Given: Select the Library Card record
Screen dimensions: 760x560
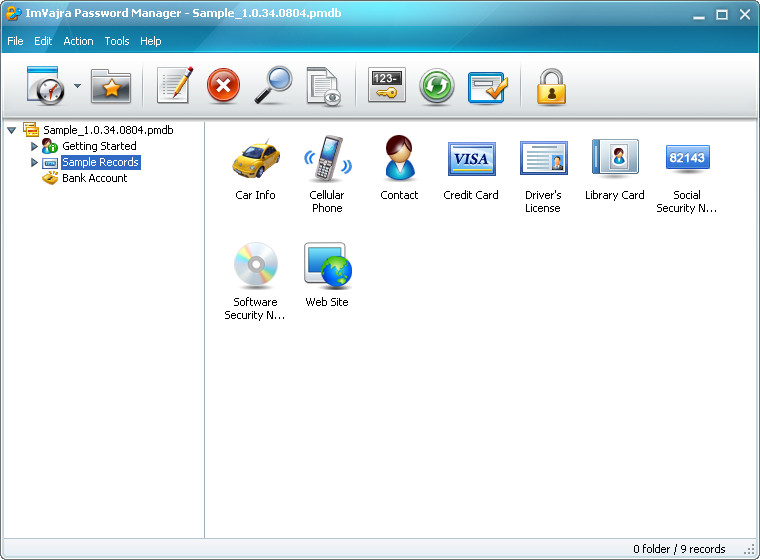Looking at the screenshot, I should [615, 170].
